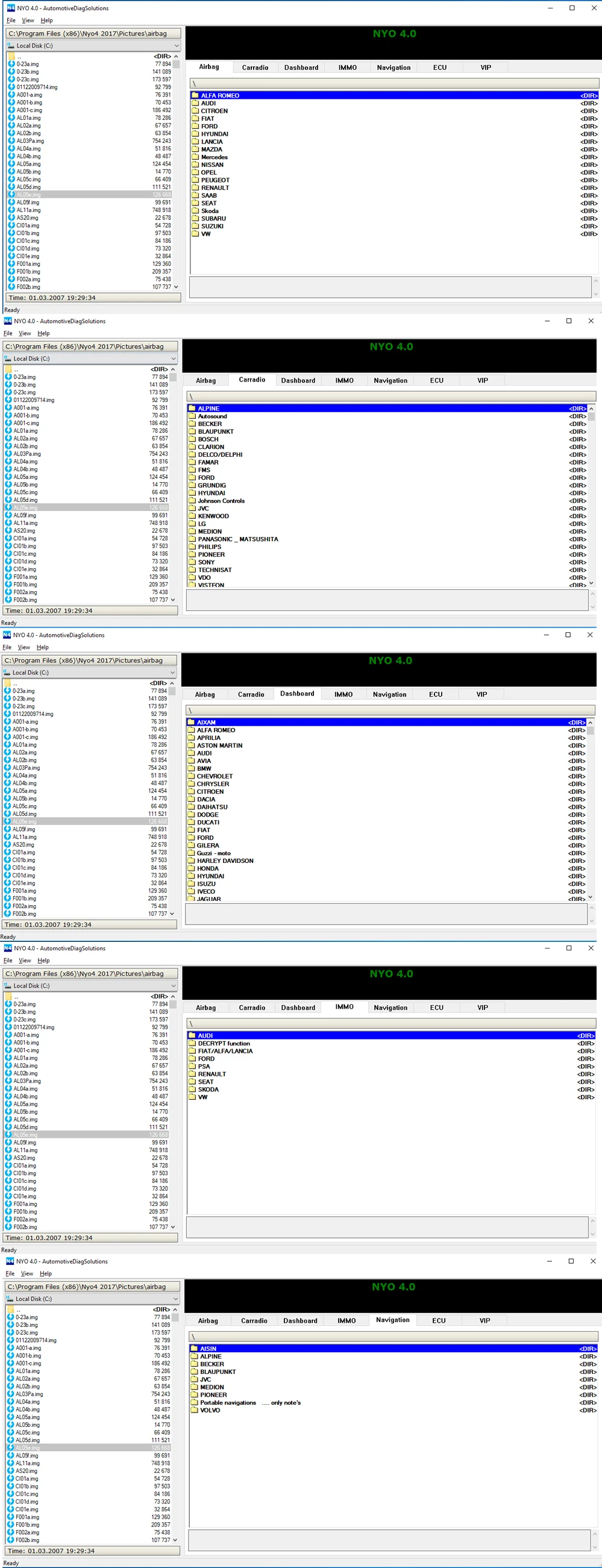Image resolution: width=602 pixels, height=1568 pixels.
Task: Click the SUBARU folder icon
Action: (x=195, y=219)
